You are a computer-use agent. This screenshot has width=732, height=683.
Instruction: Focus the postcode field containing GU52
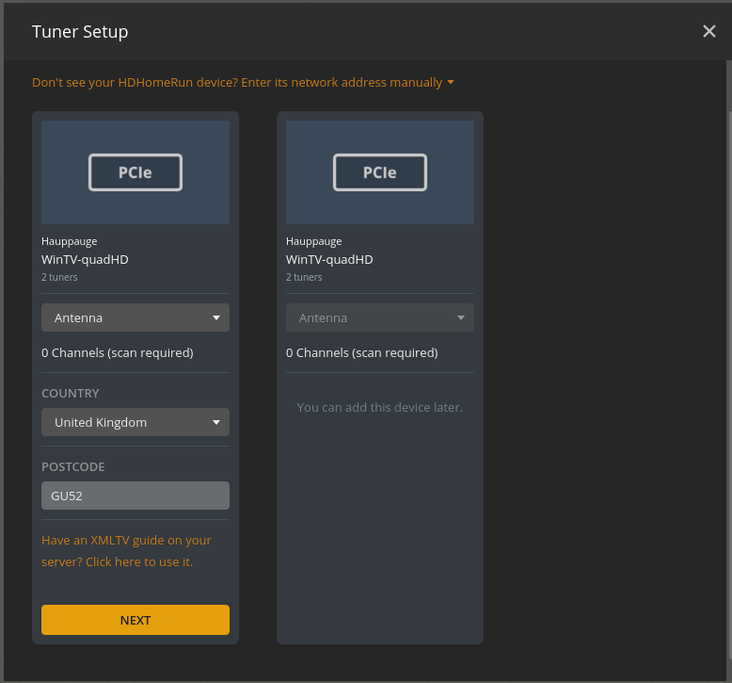click(x=135, y=495)
